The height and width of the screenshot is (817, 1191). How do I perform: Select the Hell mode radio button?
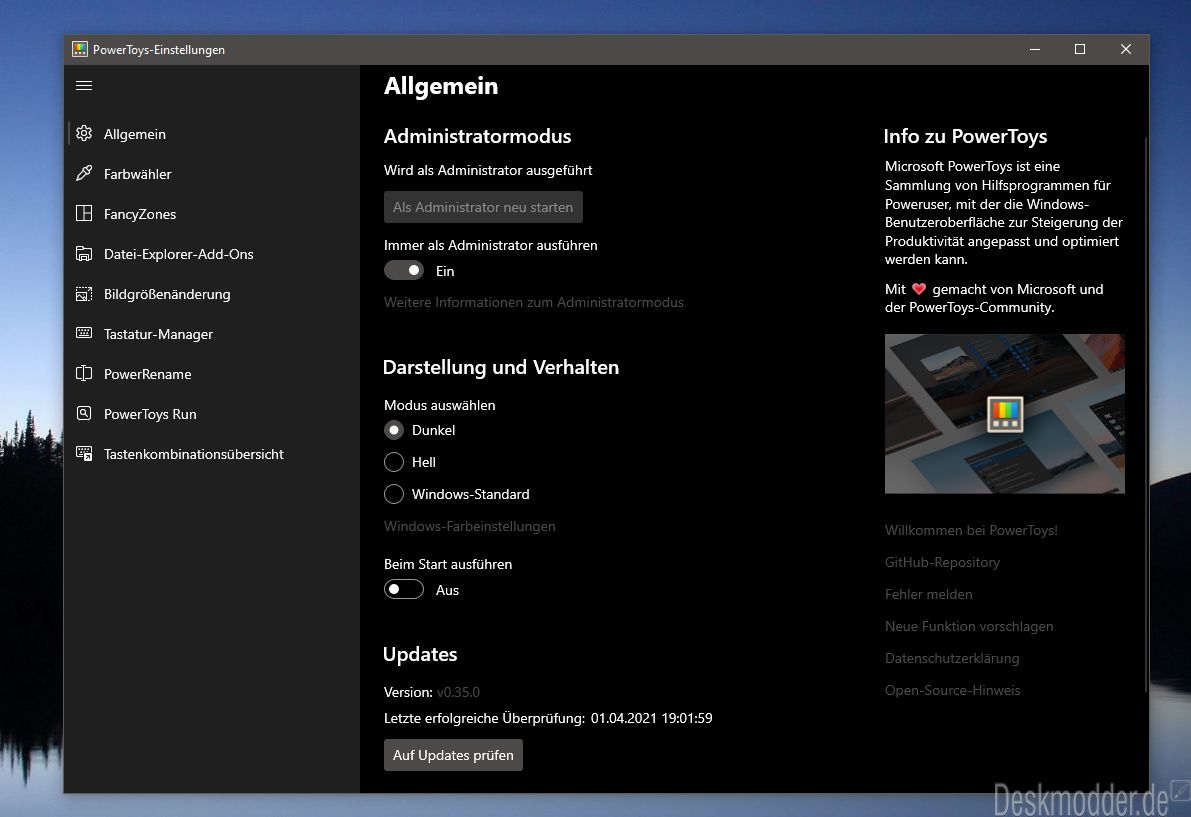click(x=393, y=462)
